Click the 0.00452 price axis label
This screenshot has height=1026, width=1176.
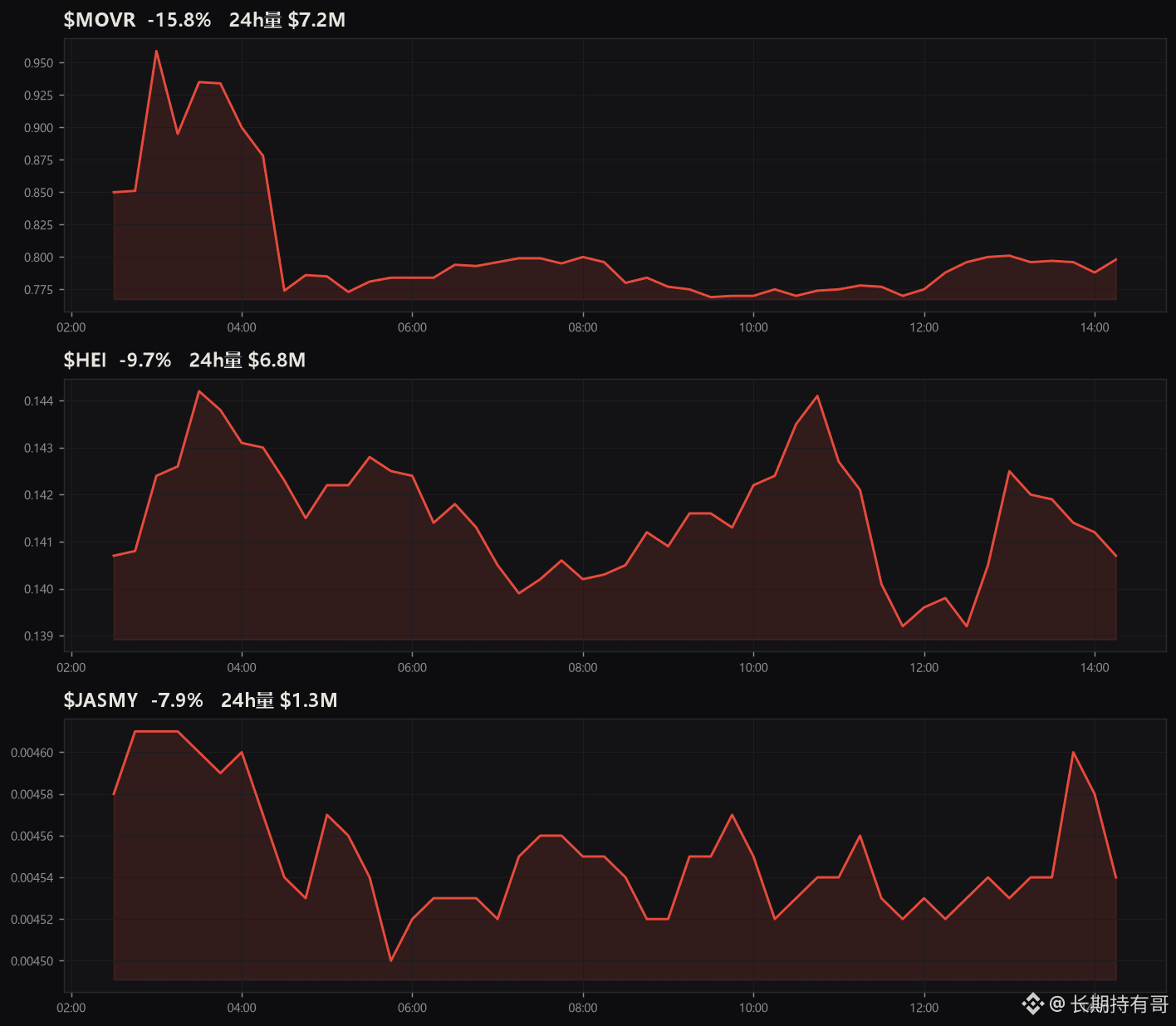(32, 920)
